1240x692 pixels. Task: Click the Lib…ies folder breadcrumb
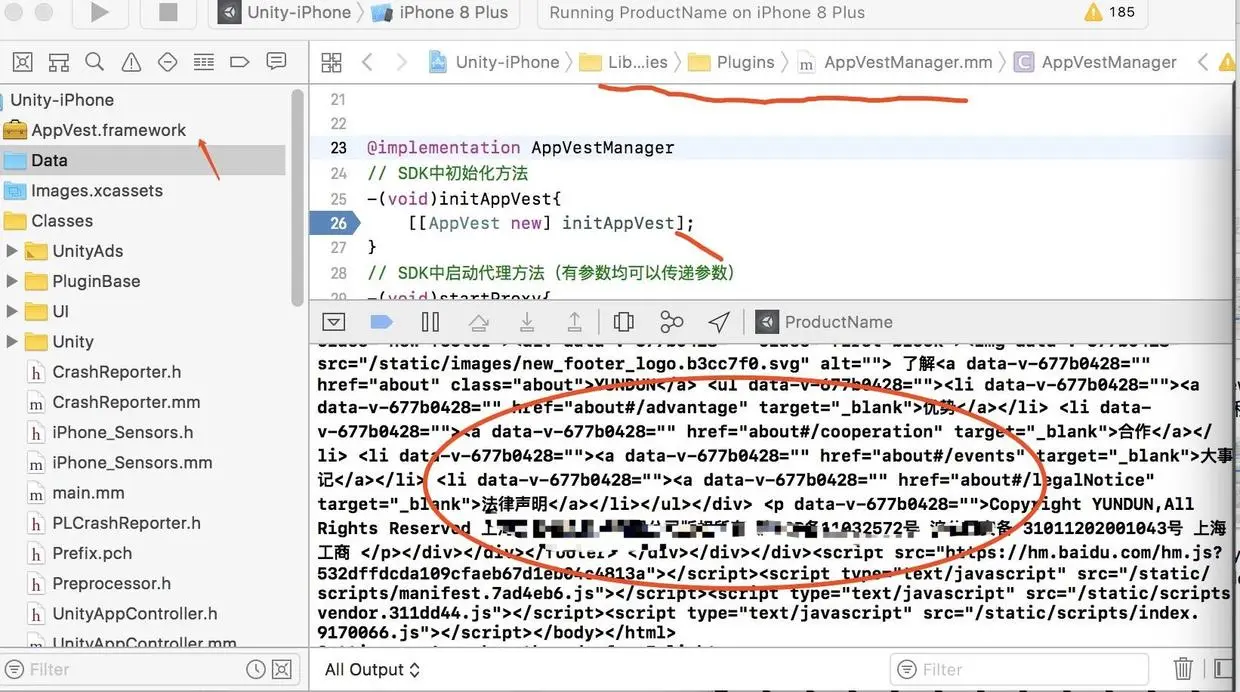[x=624, y=62]
